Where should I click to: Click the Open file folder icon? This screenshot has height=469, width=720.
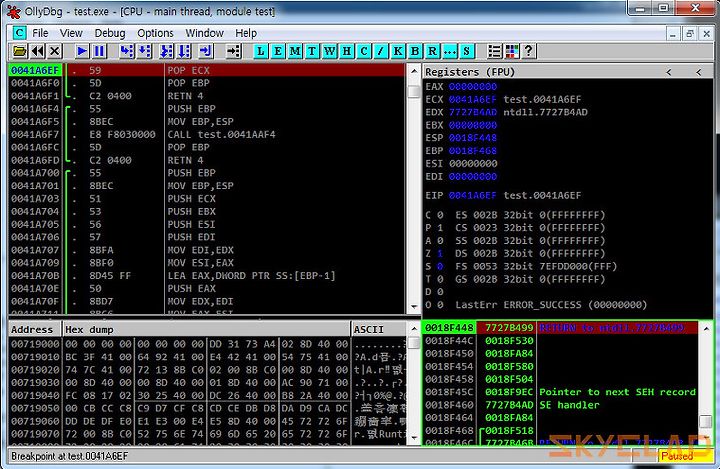coord(19,51)
